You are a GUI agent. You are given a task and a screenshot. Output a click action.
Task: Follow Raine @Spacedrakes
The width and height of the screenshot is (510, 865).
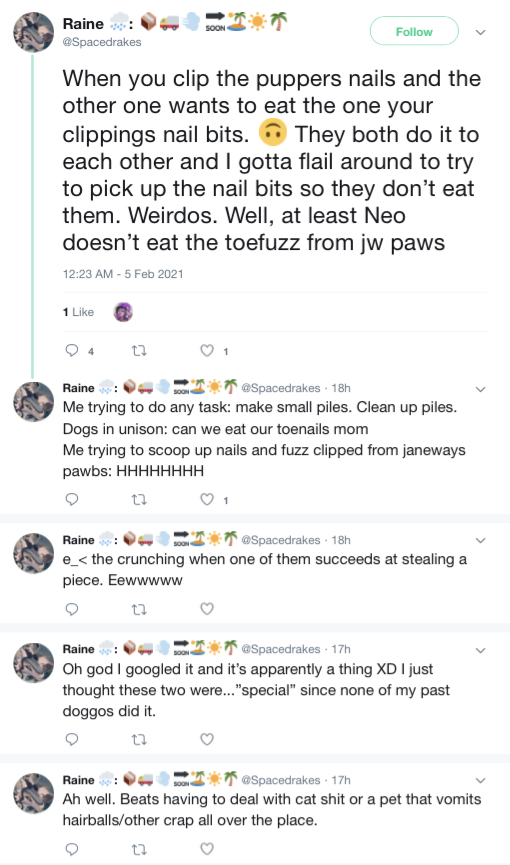click(x=414, y=31)
